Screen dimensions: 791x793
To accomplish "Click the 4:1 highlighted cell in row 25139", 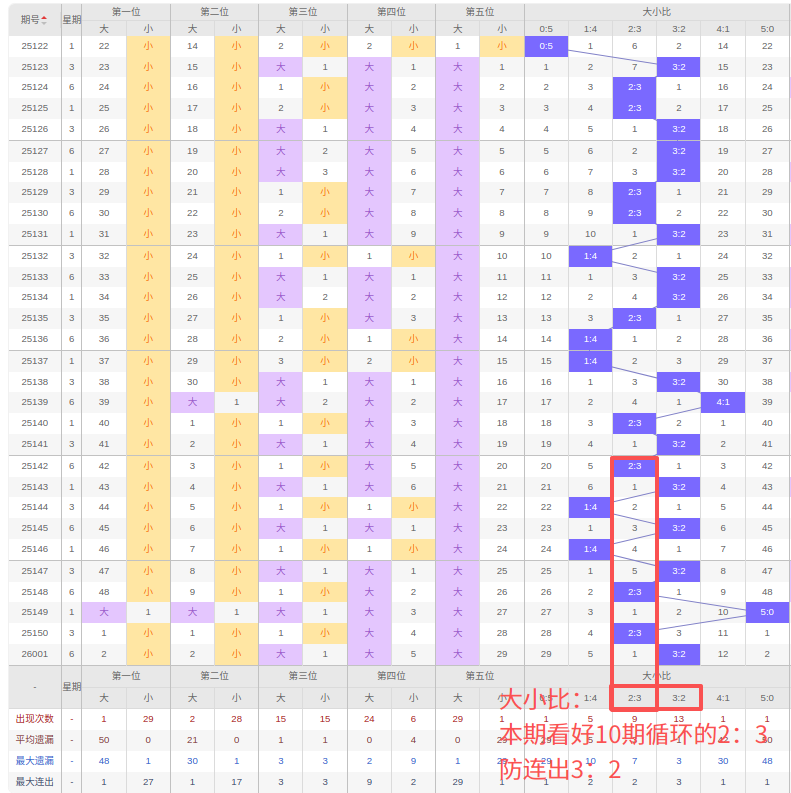I will click(x=723, y=402).
